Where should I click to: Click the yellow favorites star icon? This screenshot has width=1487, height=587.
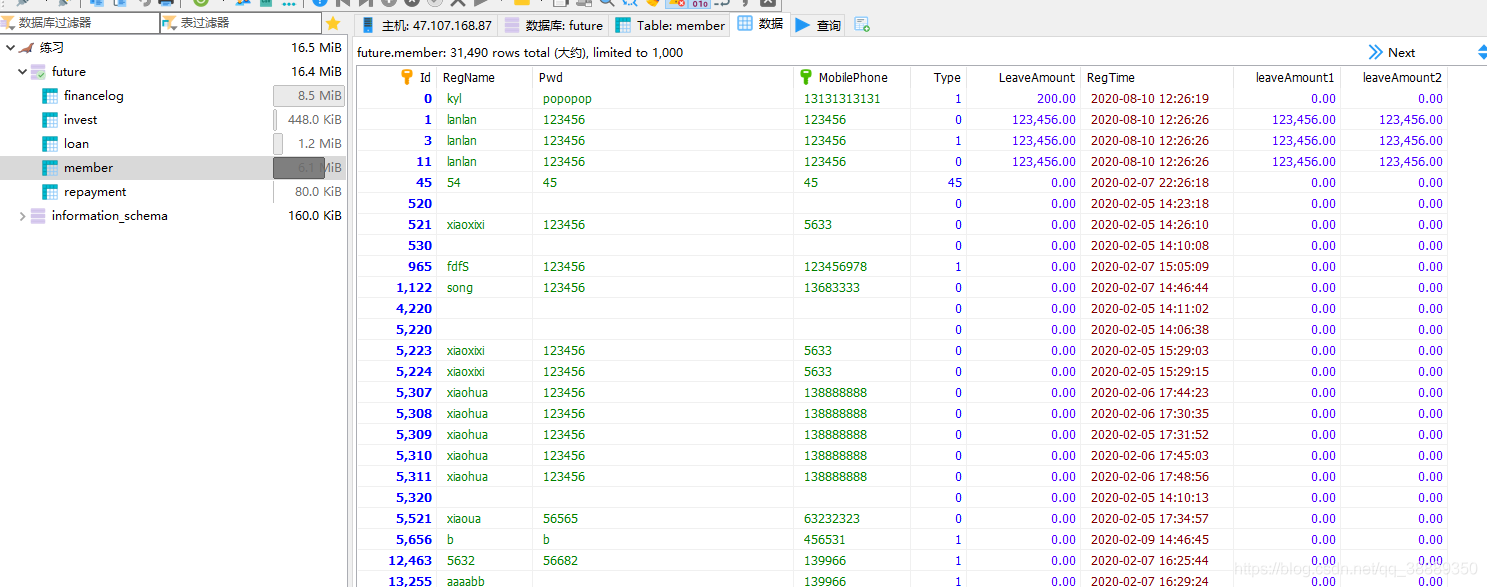pyautogui.click(x=333, y=23)
